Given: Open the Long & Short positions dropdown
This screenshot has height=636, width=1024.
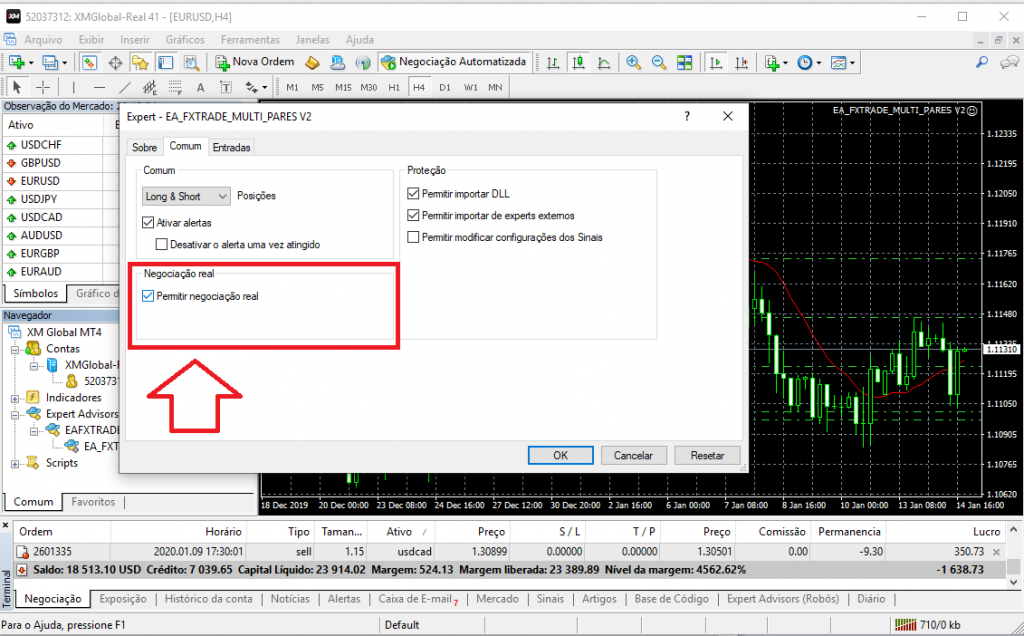Looking at the screenshot, I should 186,196.
